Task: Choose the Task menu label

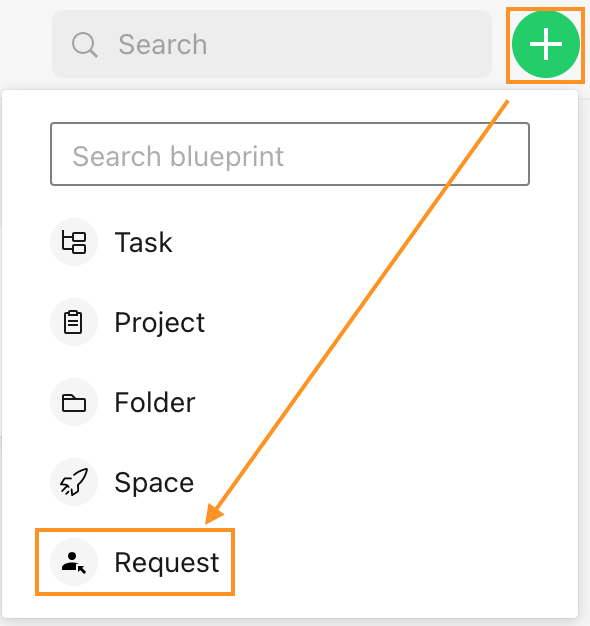Action: [x=143, y=242]
